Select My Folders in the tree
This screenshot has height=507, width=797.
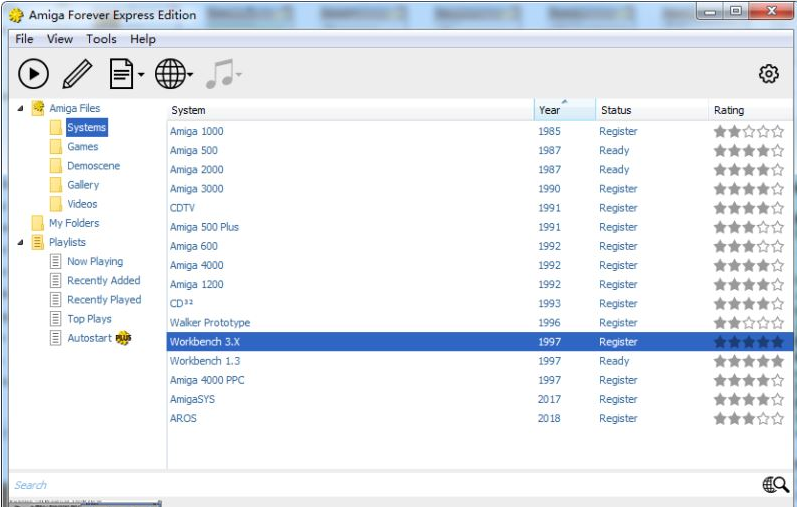coord(74,223)
